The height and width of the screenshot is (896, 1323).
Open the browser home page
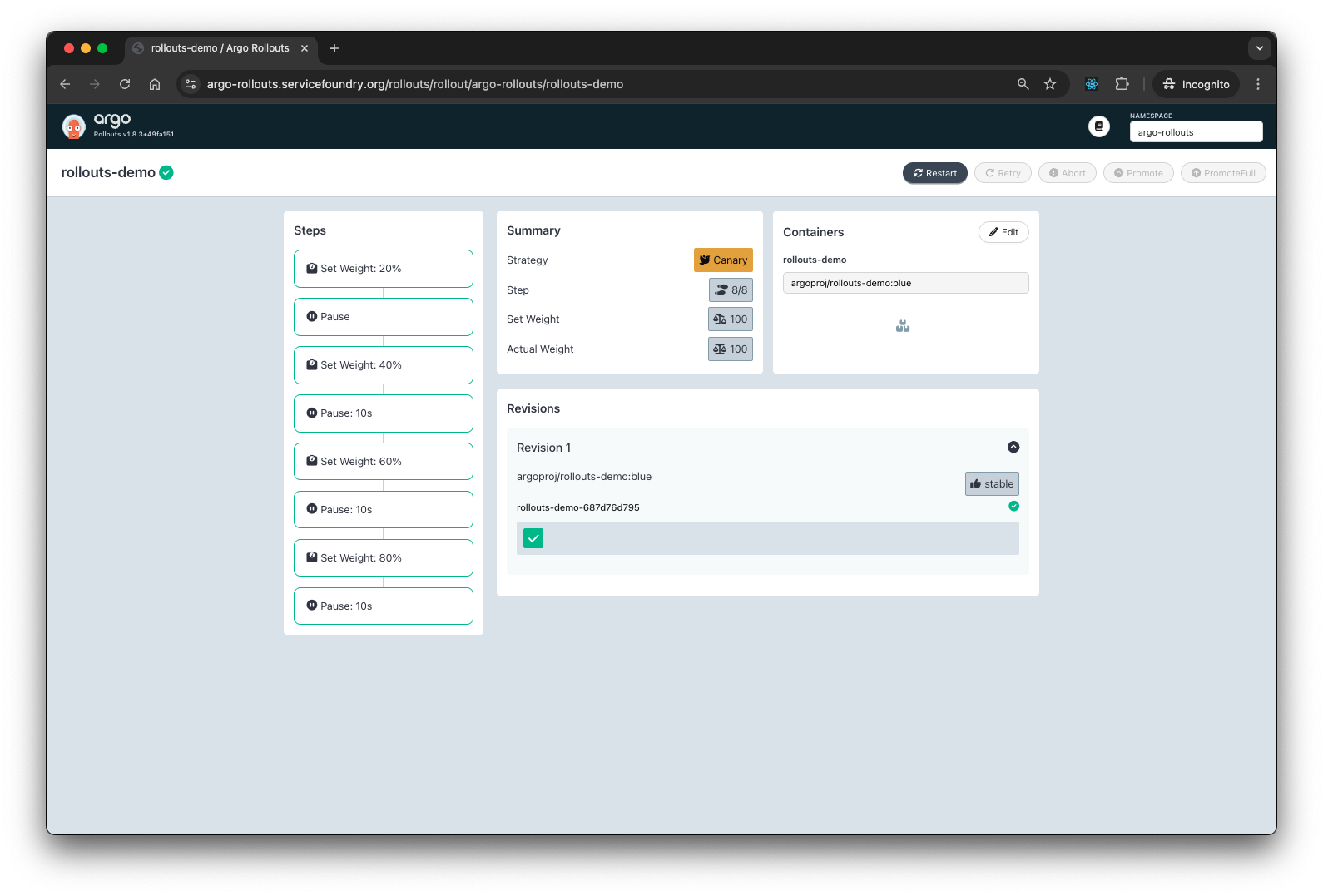[155, 84]
